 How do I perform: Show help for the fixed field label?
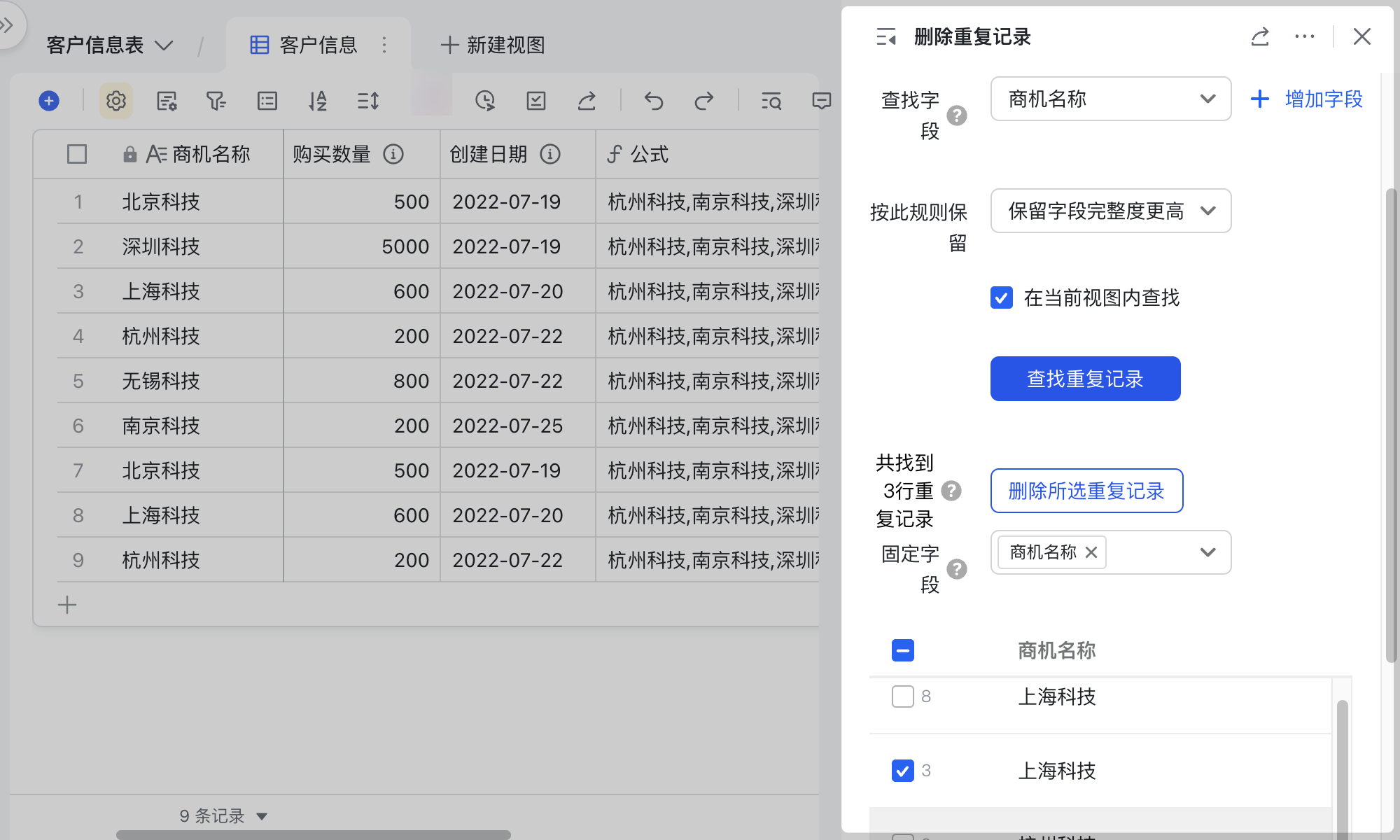[957, 569]
